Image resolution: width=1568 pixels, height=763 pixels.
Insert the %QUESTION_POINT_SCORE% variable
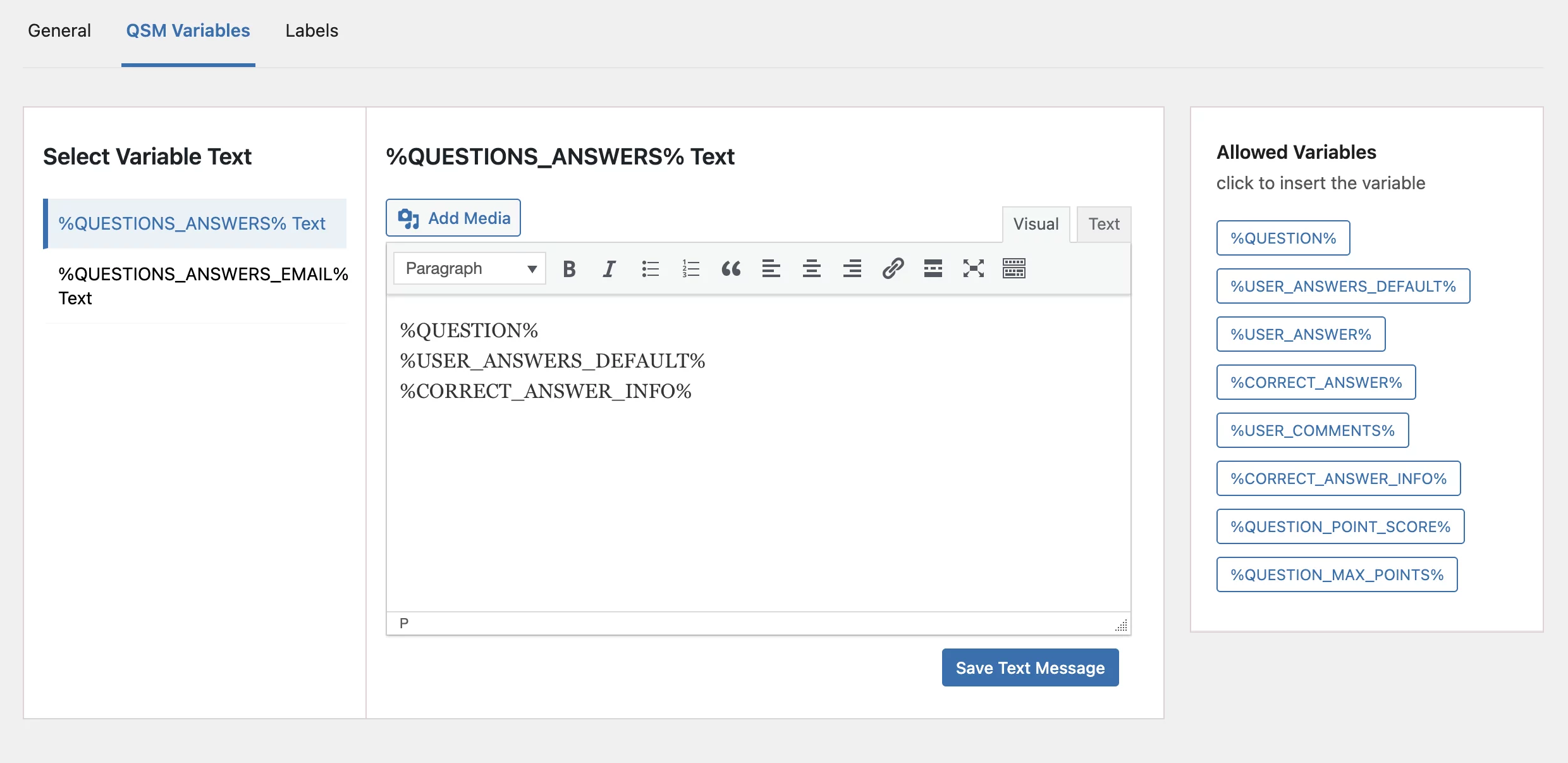coord(1340,526)
